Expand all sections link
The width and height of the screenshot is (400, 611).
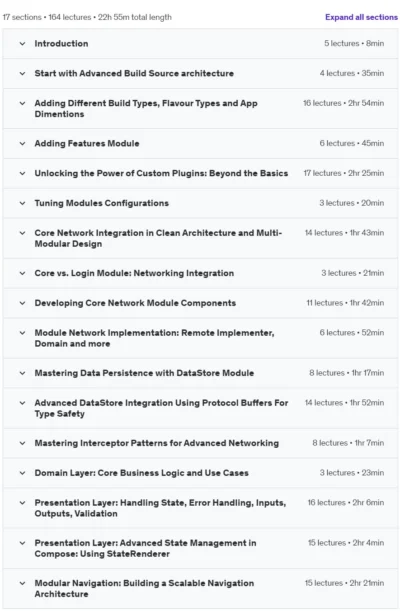point(361,17)
